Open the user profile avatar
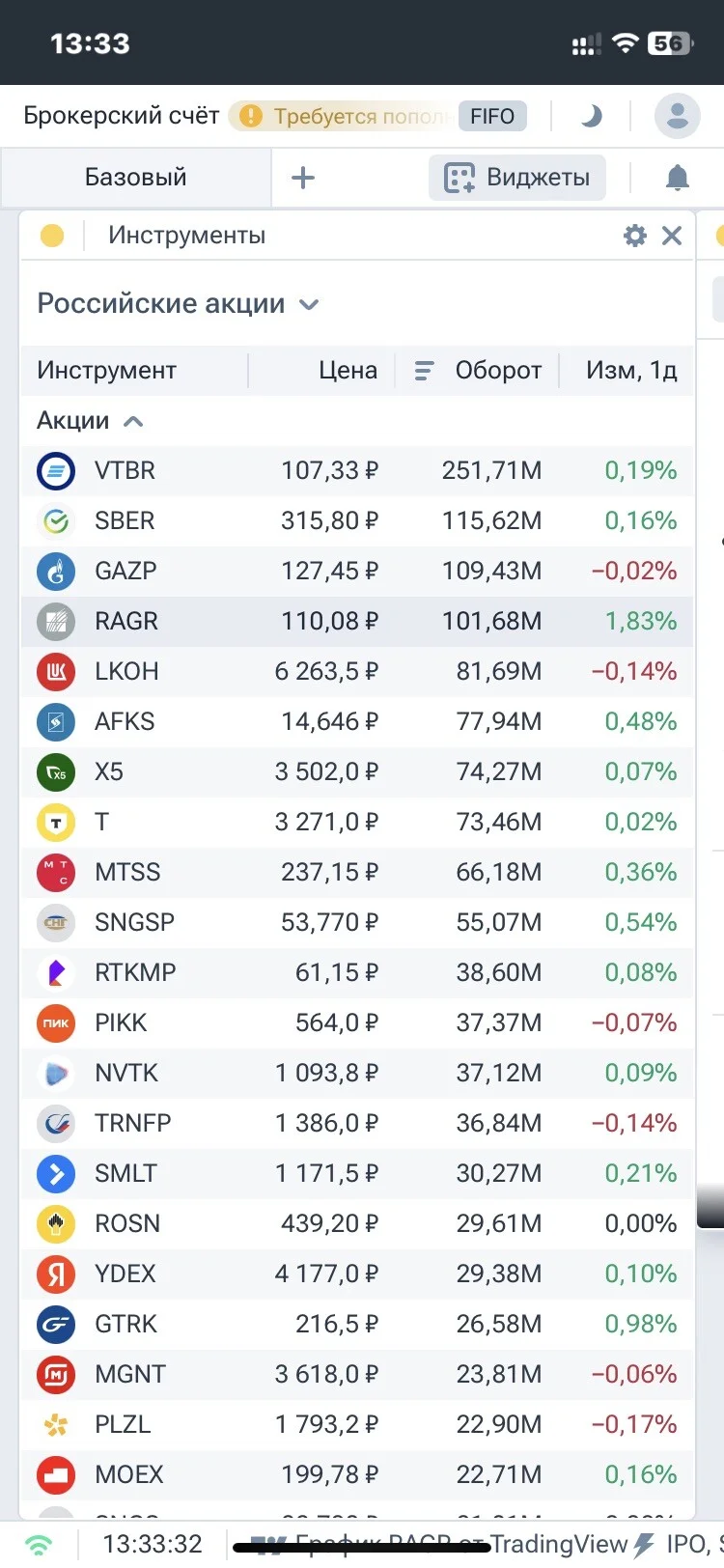 point(678,116)
